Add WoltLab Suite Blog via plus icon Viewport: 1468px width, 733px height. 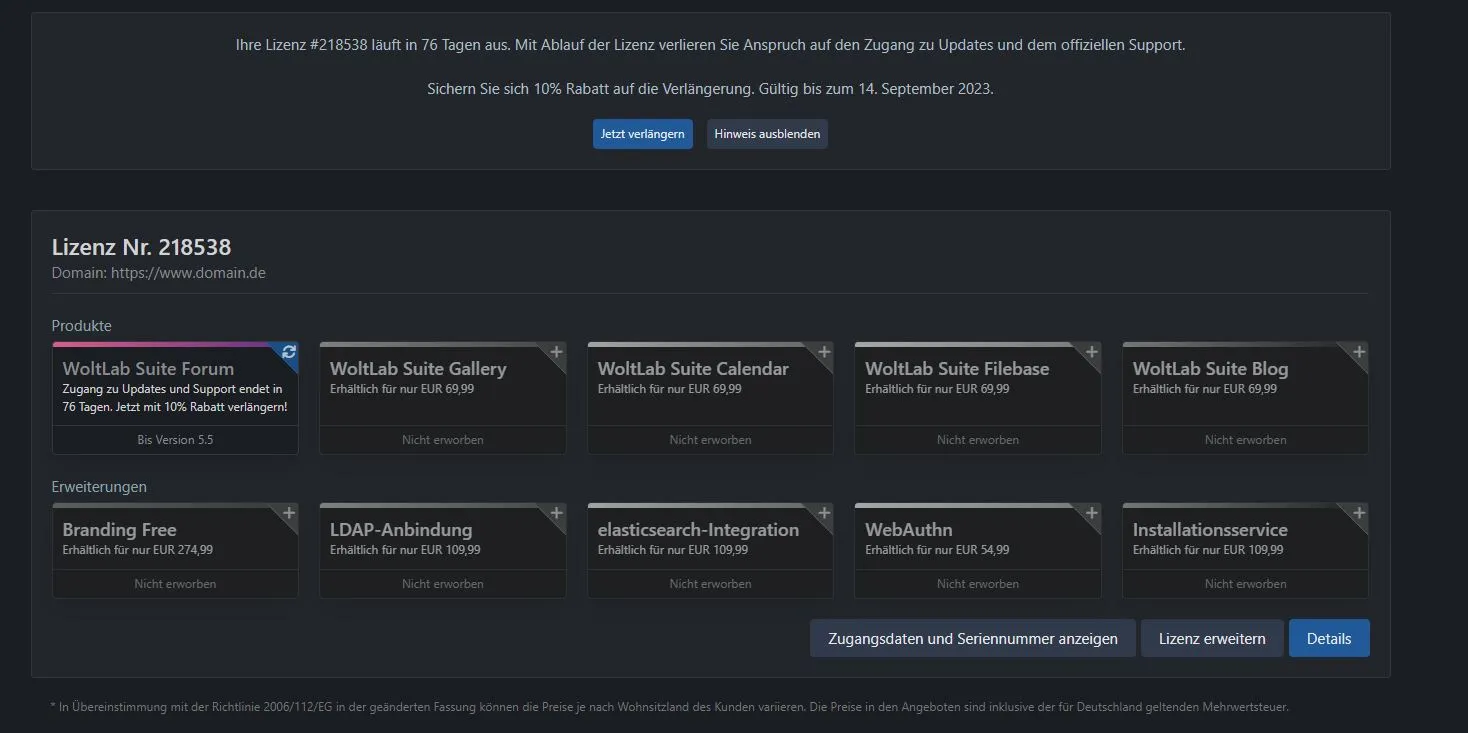1359,352
